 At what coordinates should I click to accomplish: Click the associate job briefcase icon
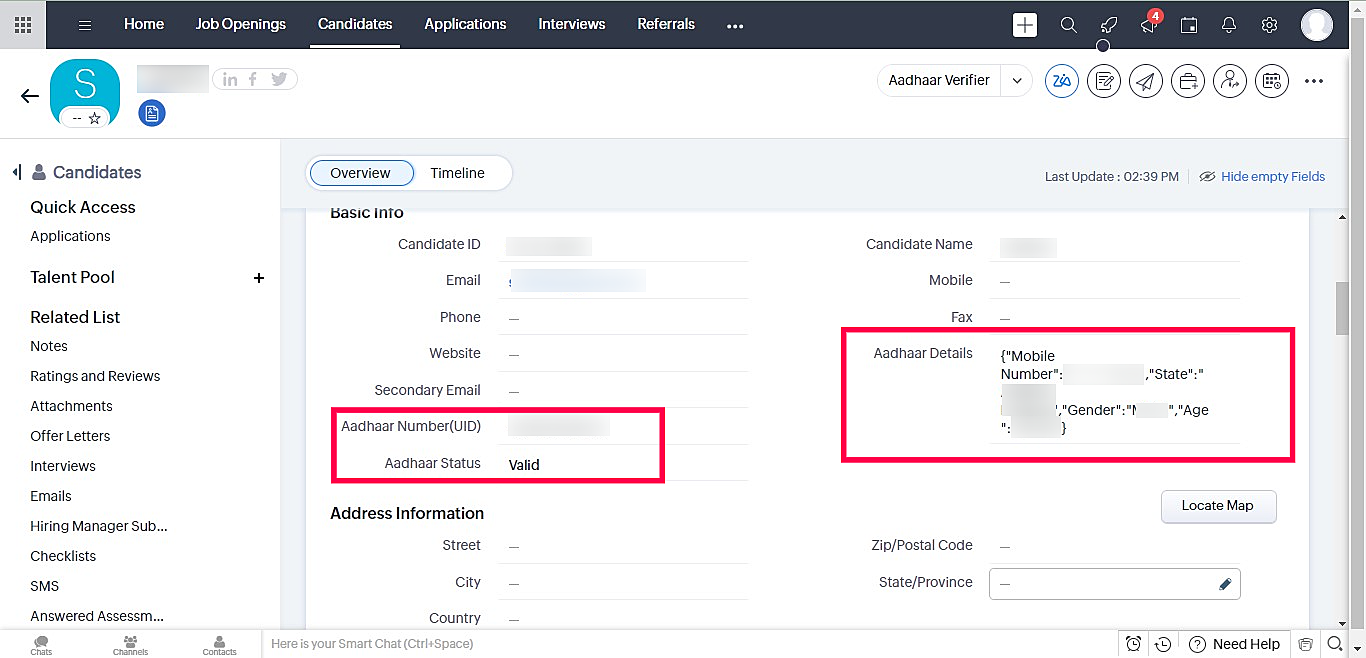pyautogui.click(x=1188, y=81)
